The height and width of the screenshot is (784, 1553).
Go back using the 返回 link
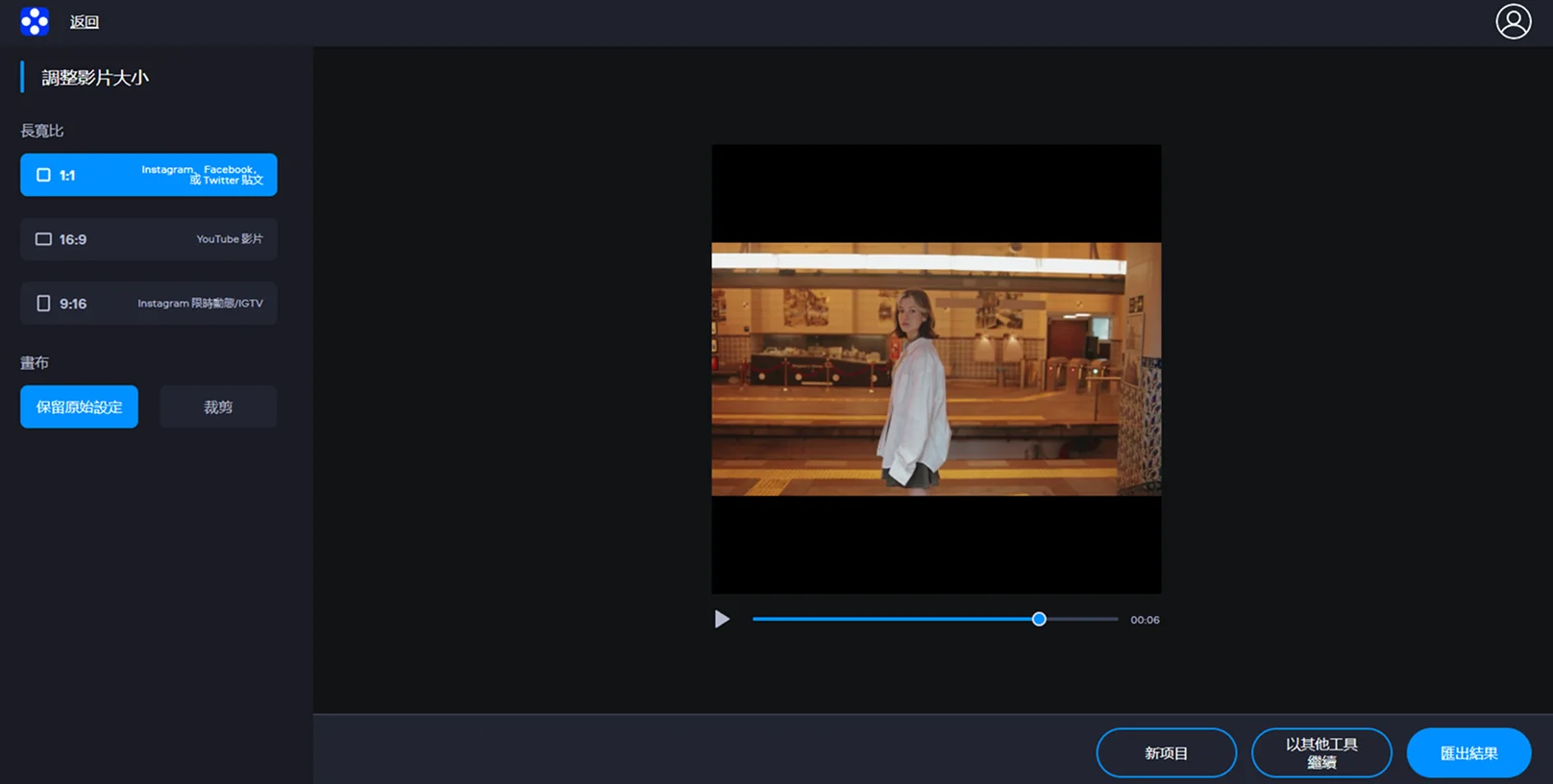tap(85, 22)
